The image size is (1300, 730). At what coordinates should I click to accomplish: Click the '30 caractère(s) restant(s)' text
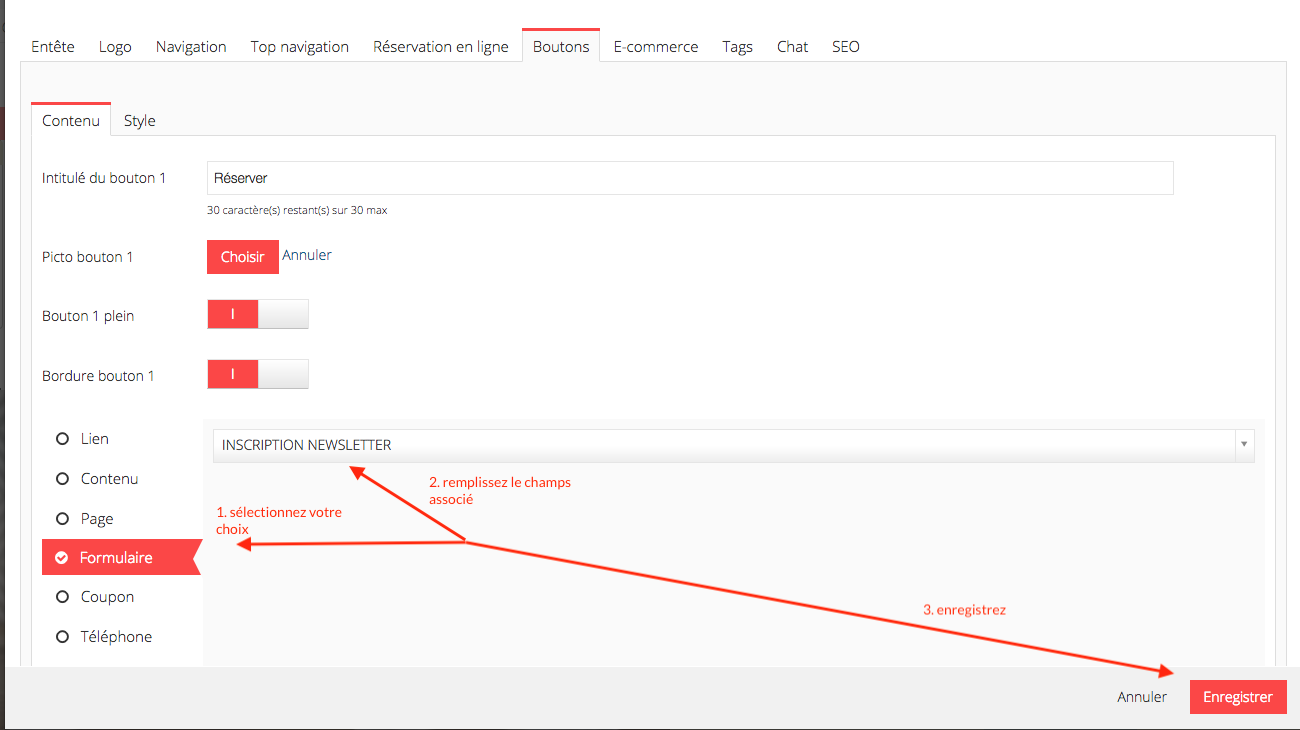297,211
